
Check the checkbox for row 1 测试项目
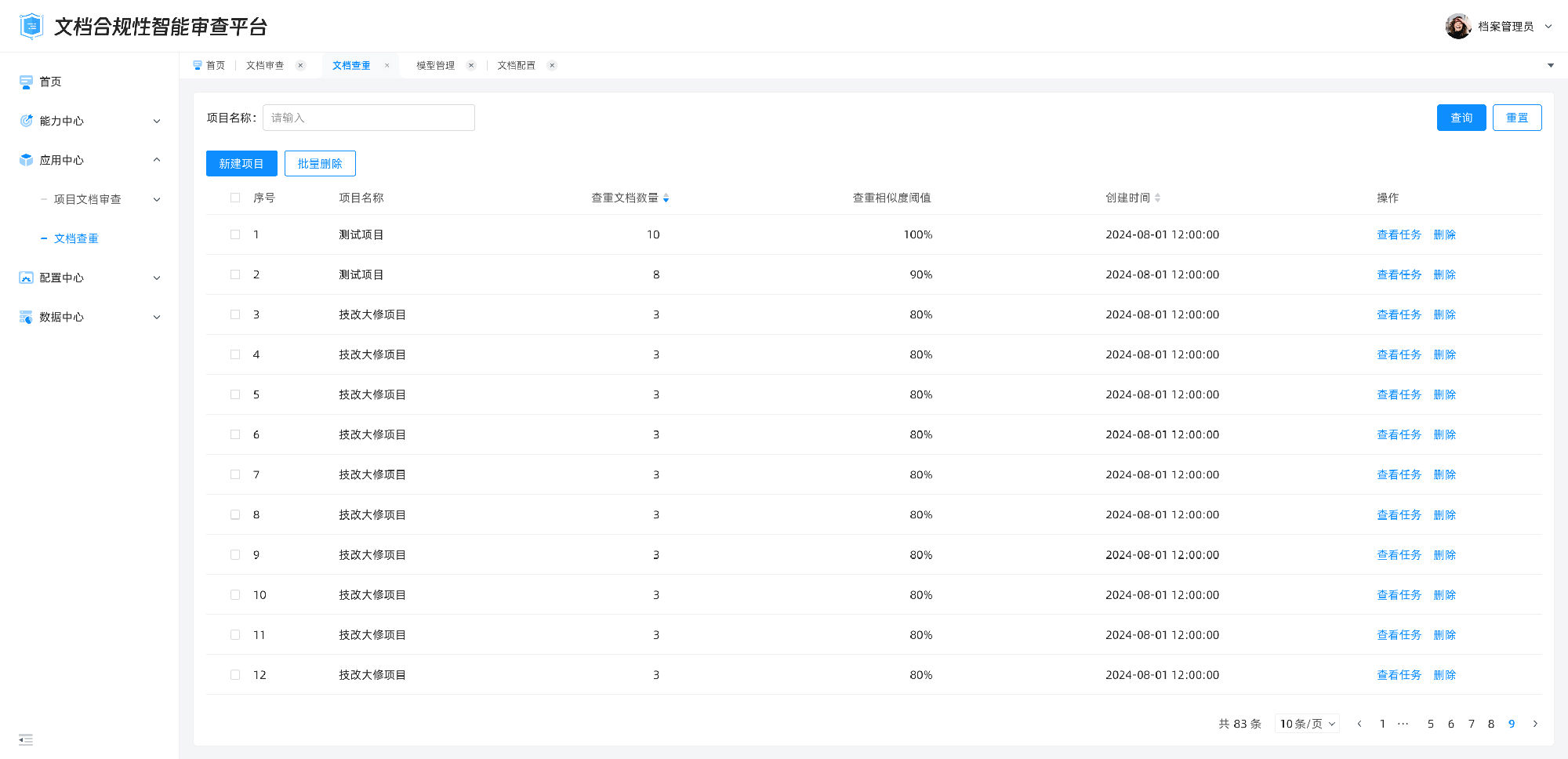(x=234, y=234)
